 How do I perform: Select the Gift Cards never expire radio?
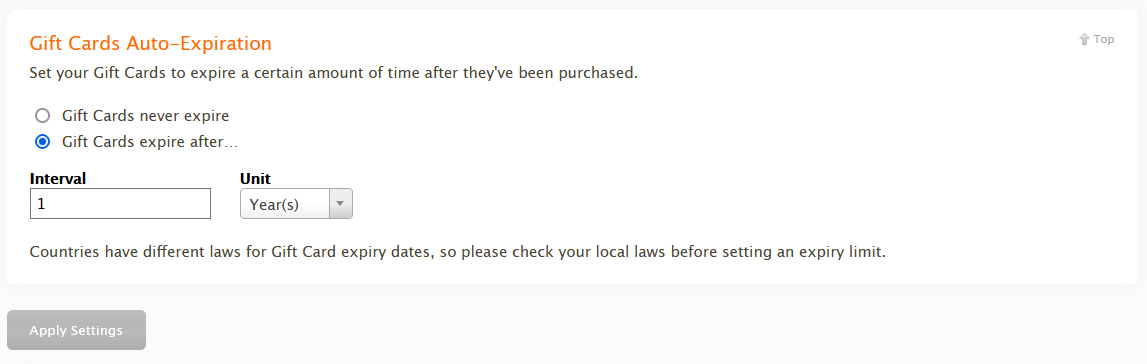tap(43, 115)
